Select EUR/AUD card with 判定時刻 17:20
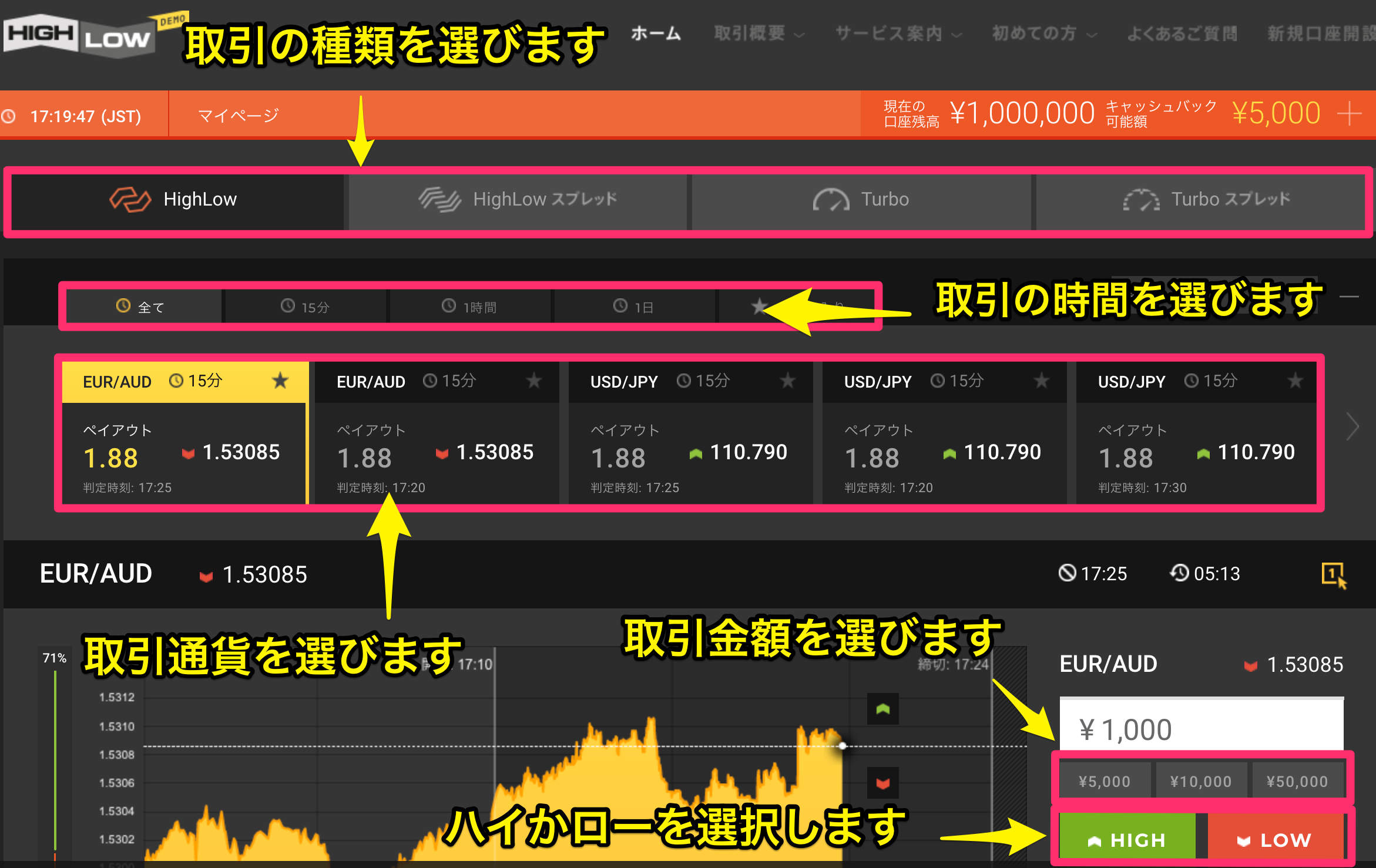This screenshot has width=1376, height=868. [437, 433]
